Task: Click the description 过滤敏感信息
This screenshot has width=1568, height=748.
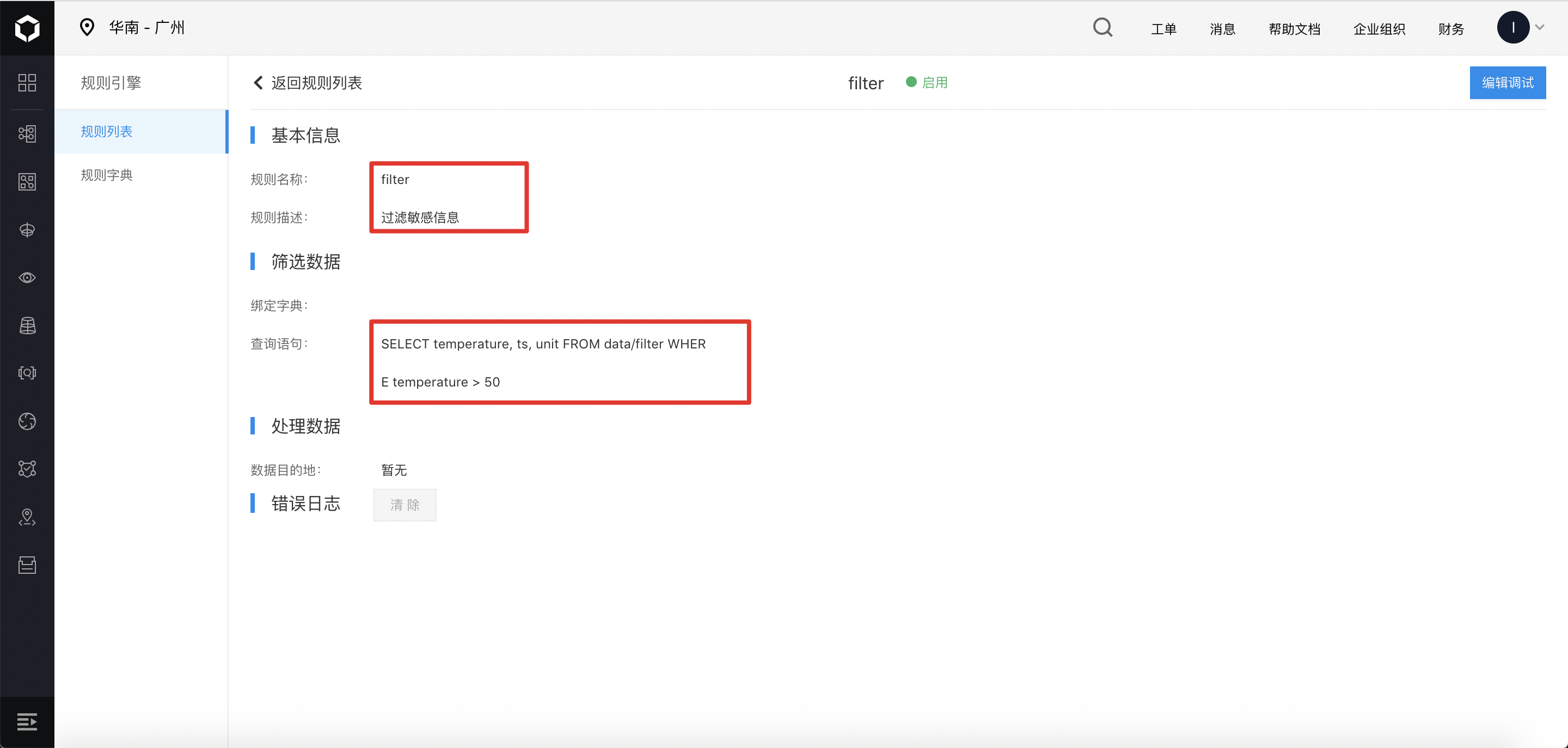Action: coord(420,218)
